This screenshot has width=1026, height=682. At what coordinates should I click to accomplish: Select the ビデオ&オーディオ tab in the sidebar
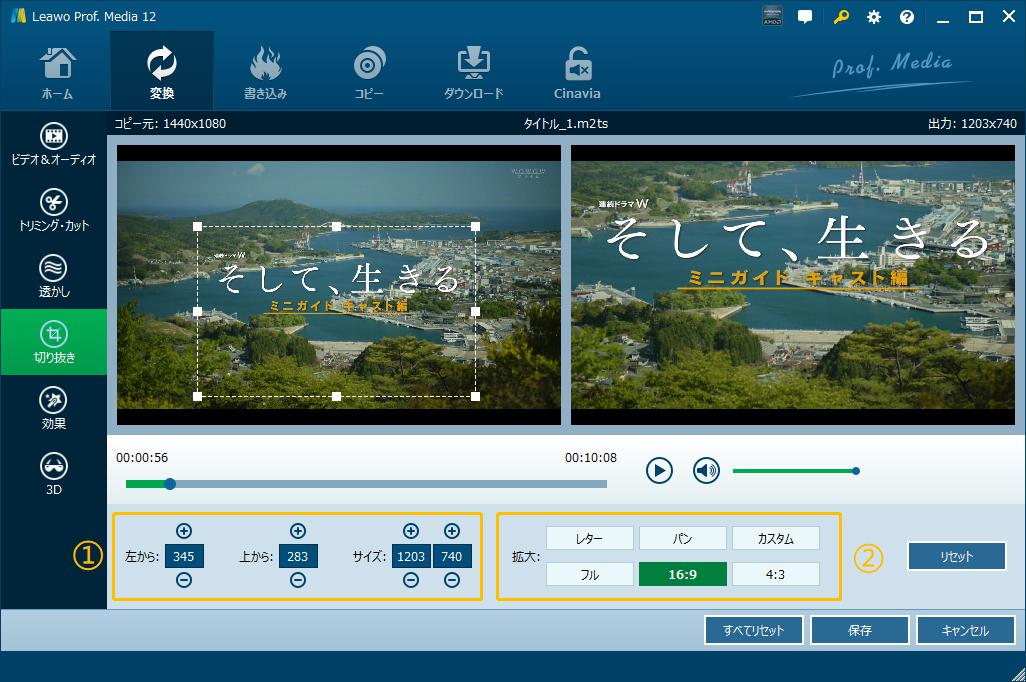tap(54, 144)
